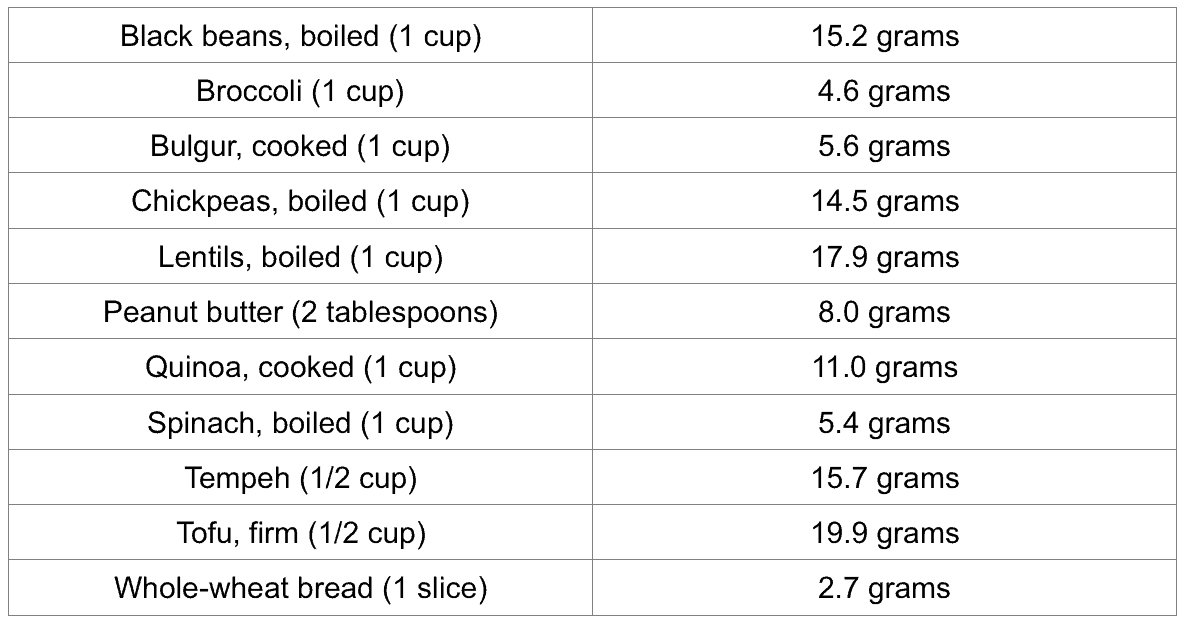This screenshot has width=1184, height=624.
Task: Select the '4.6 grams' value
Action: 884,91
